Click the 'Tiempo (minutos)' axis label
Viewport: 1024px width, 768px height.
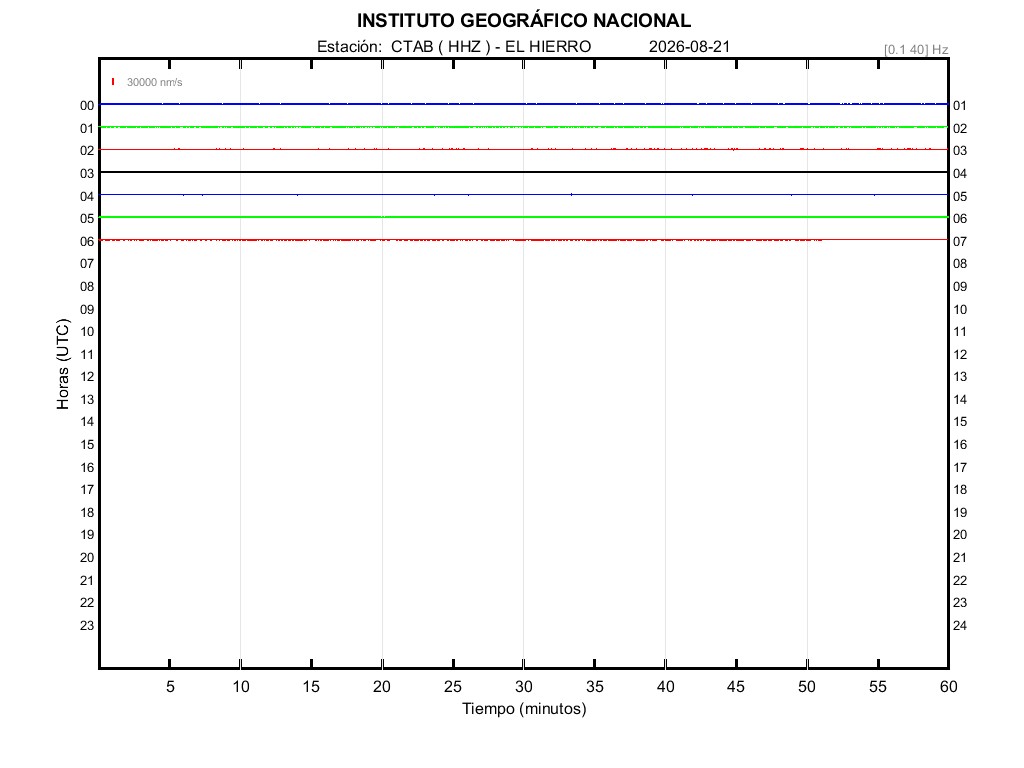point(524,709)
